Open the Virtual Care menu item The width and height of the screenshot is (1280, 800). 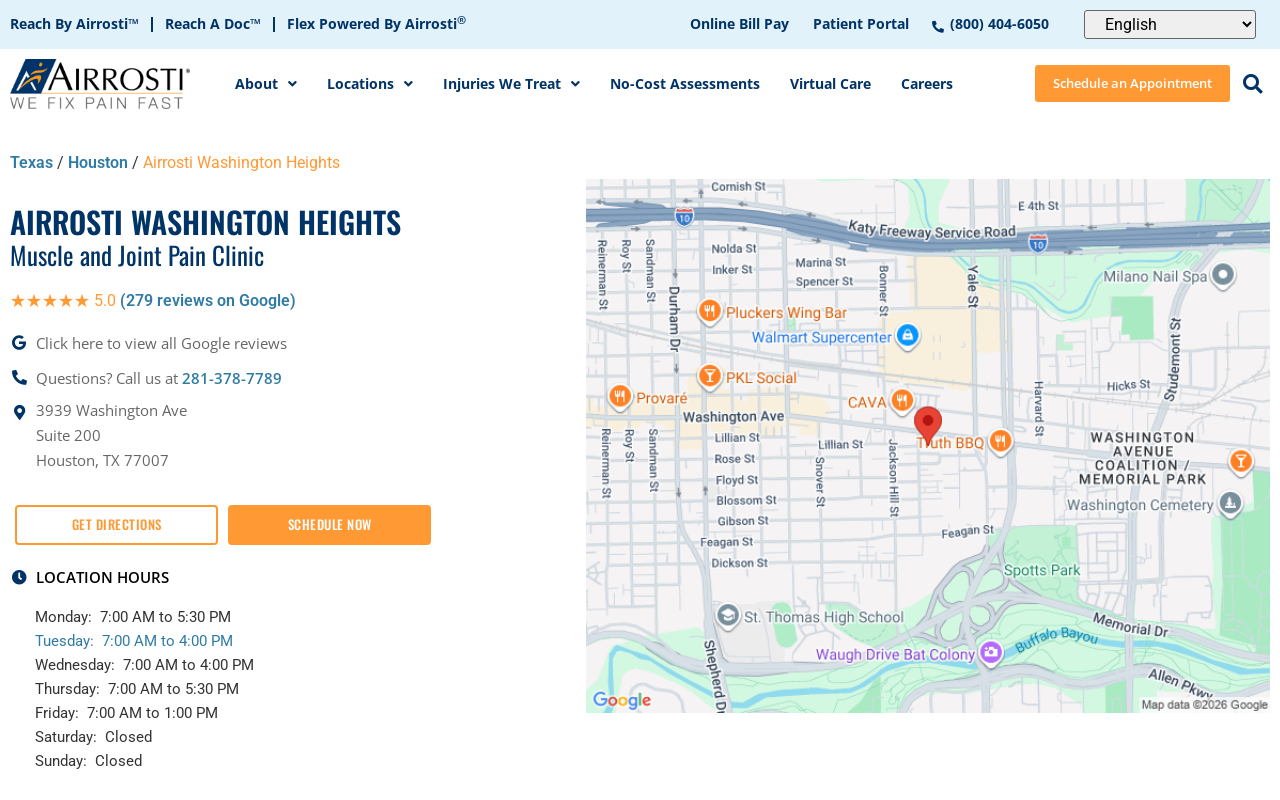830,84
